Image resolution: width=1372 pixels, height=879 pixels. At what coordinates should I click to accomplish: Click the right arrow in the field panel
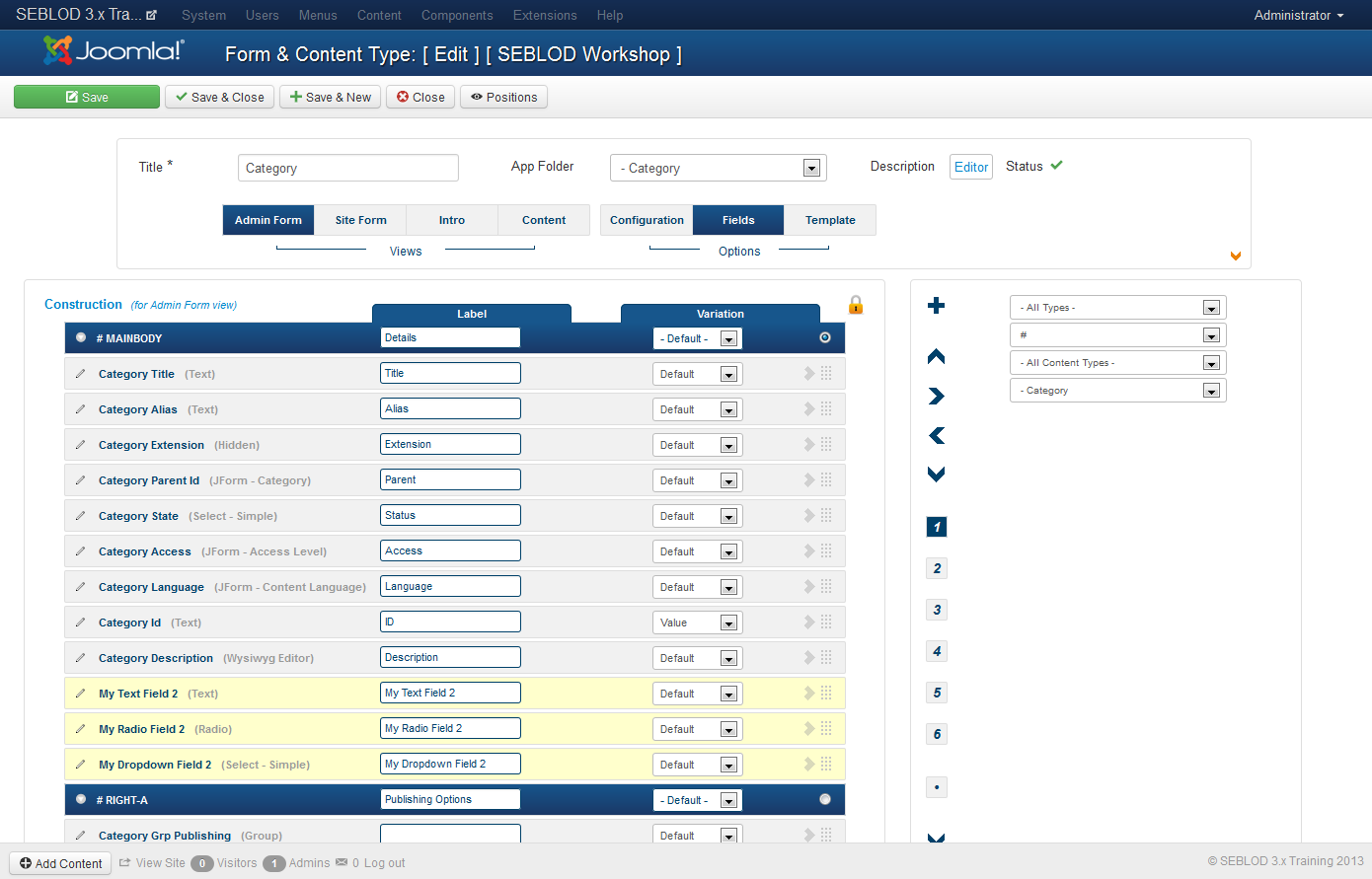click(937, 397)
